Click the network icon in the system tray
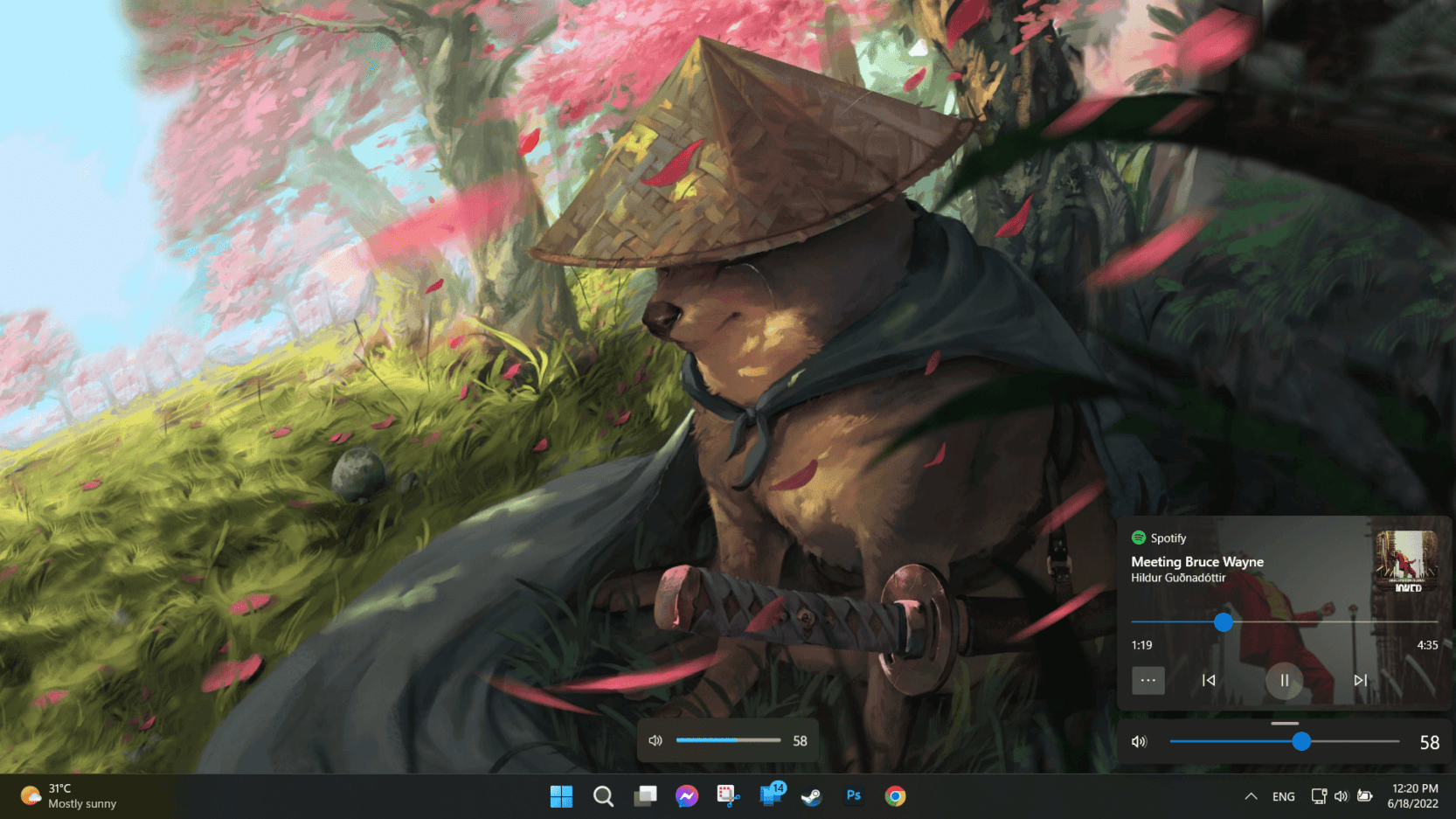1456x819 pixels. [1319, 796]
